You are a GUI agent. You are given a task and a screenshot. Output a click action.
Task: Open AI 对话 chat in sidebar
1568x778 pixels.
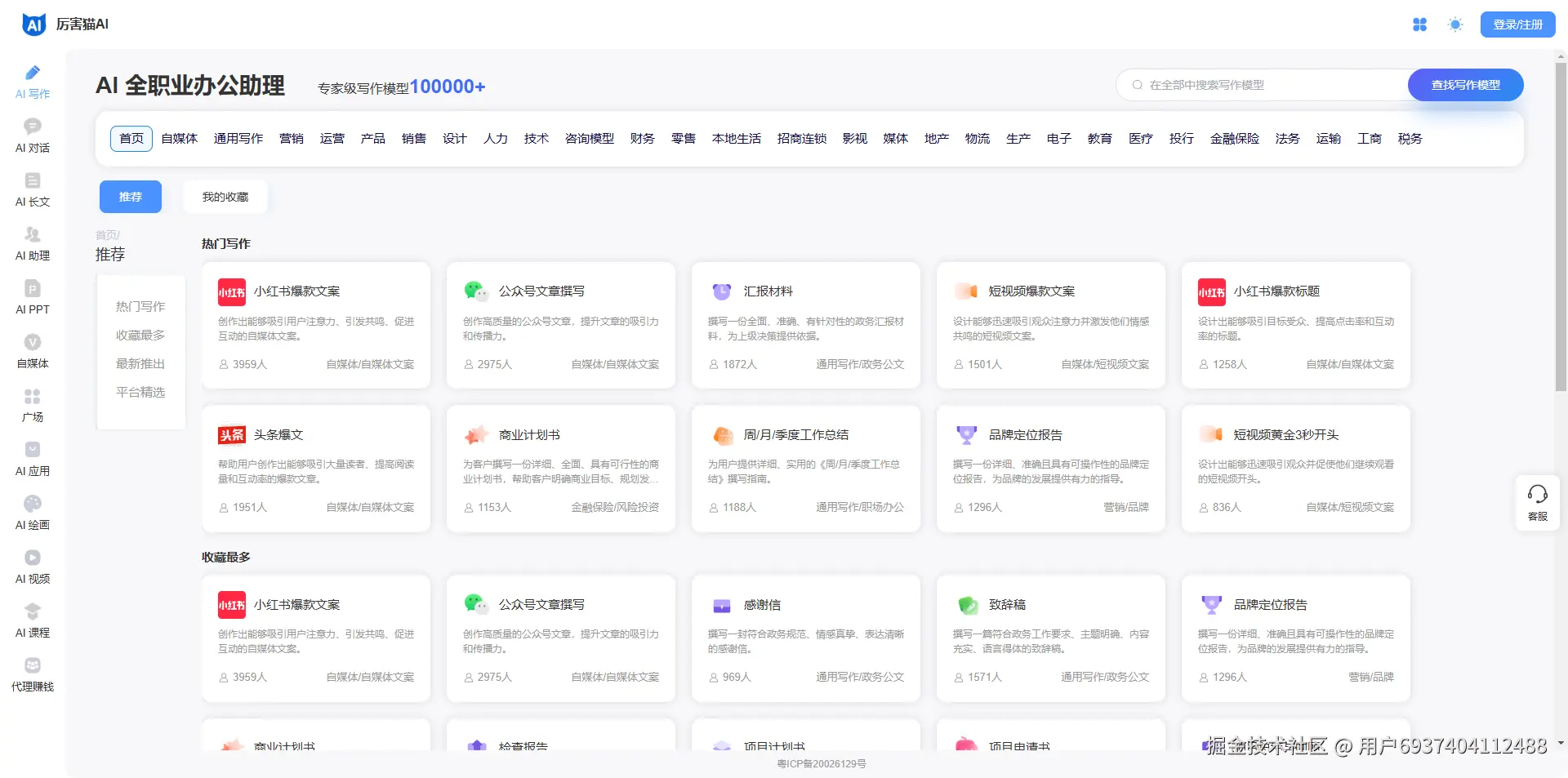pos(33,136)
